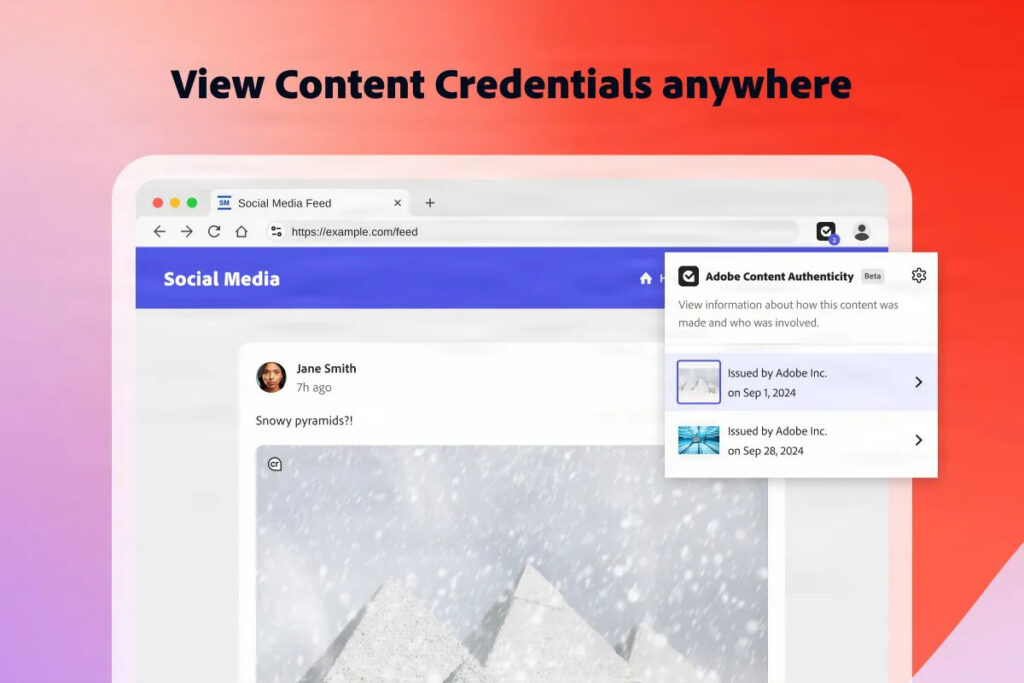Open a new browser tab with the plus
This screenshot has height=683, width=1024.
coord(430,202)
